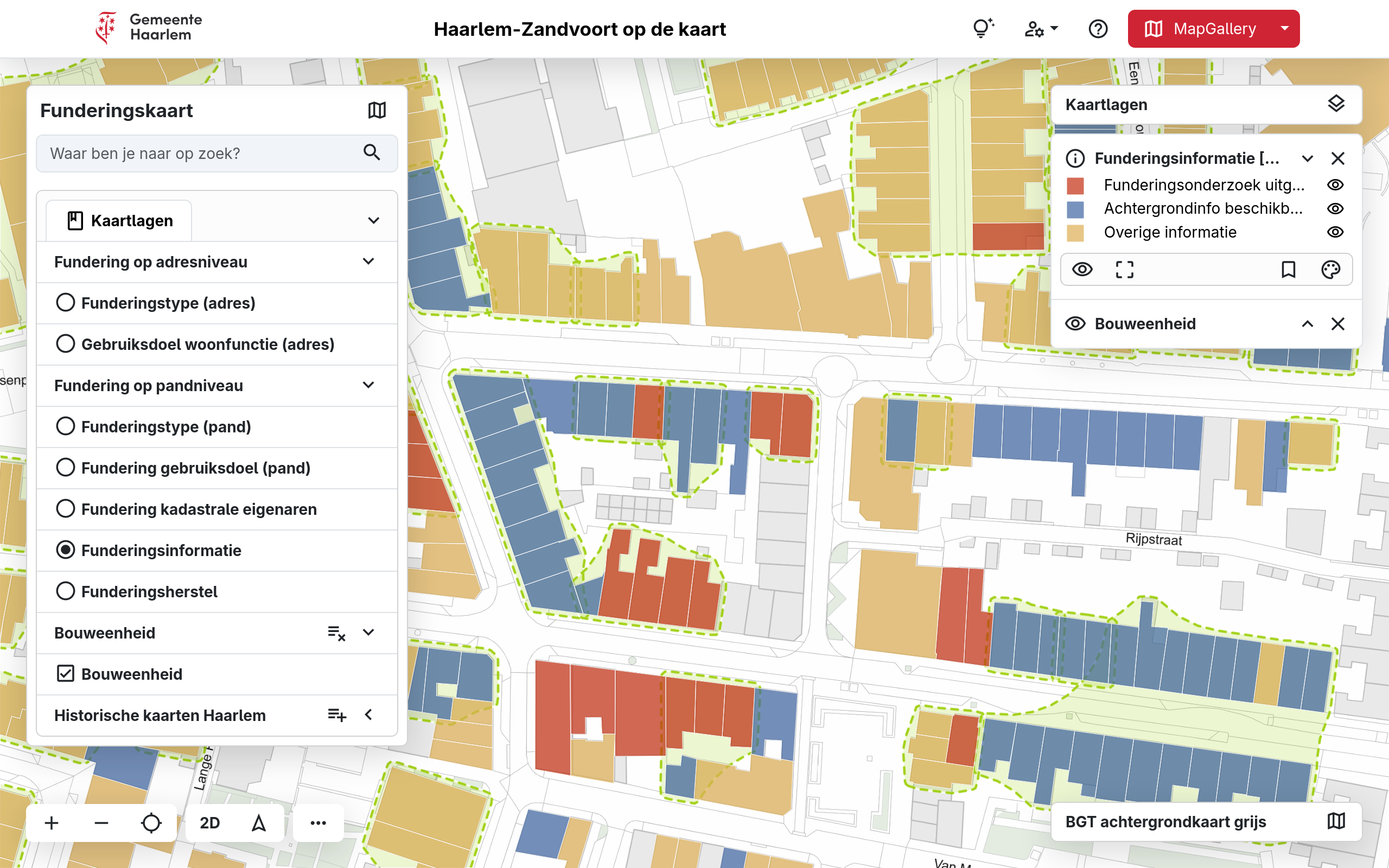The image size is (1389, 868).
Task: Click the north compass arrow icon
Action: 259,822
